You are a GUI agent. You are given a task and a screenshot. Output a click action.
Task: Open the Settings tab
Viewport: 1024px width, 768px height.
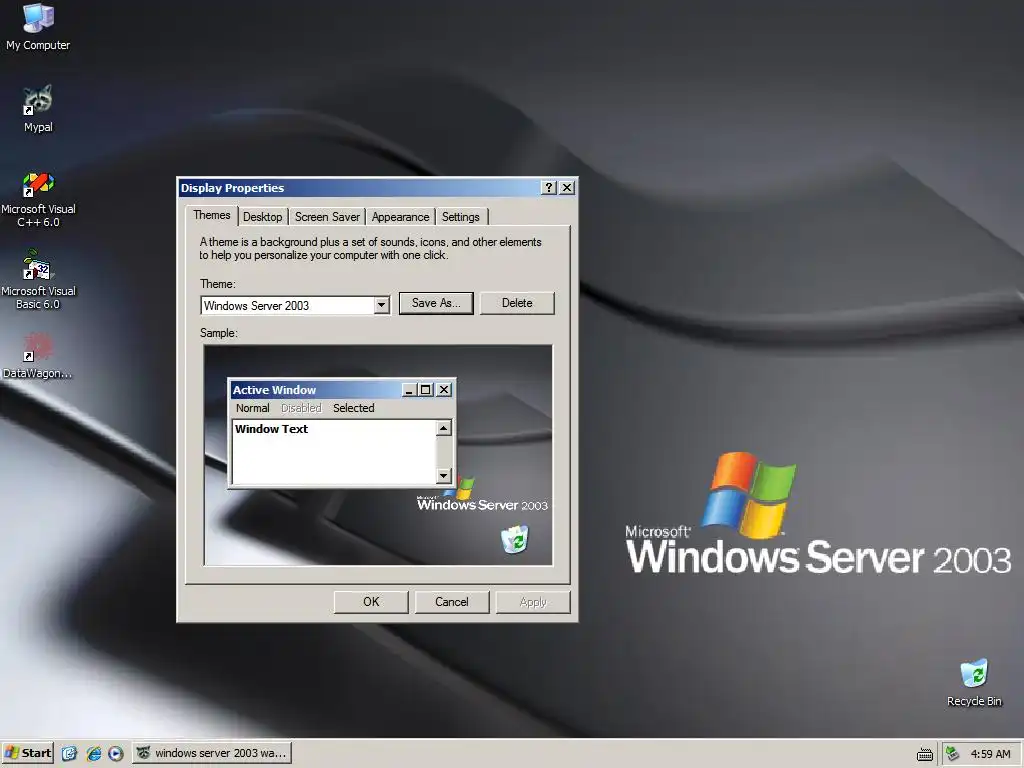(460, 217)
